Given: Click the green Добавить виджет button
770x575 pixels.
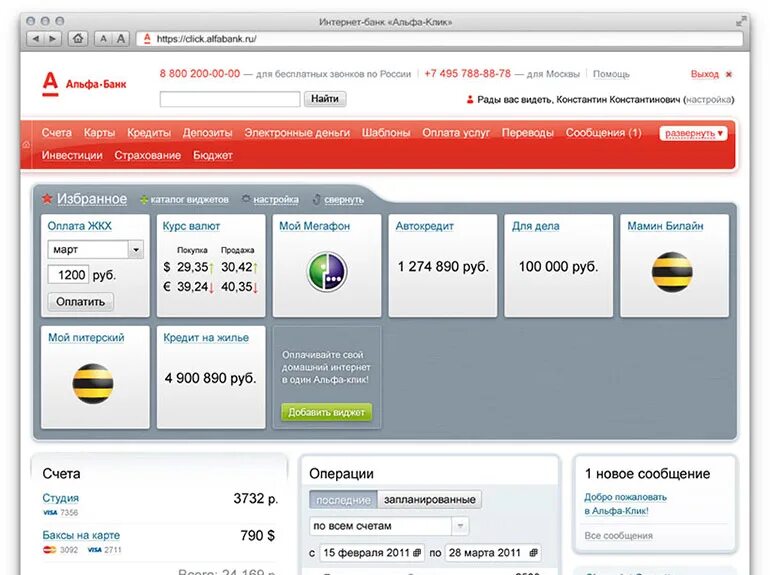Looking at the screenshot, I should pos(327,412).
